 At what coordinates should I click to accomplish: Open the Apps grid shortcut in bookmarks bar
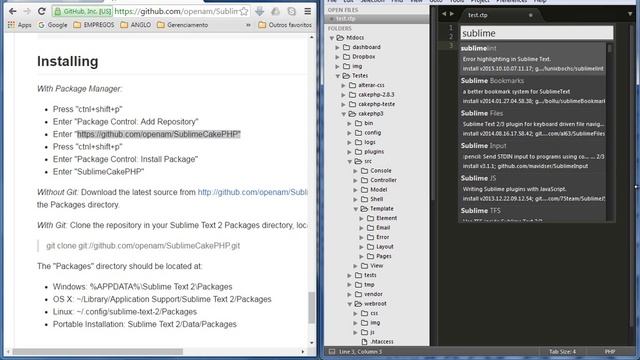pyautogui.click(x=11, y=25)
